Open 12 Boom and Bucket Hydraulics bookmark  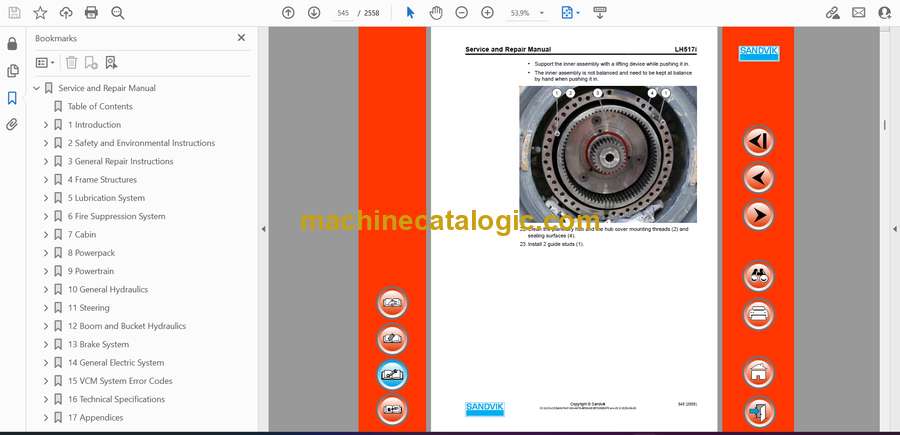(127, 326)
